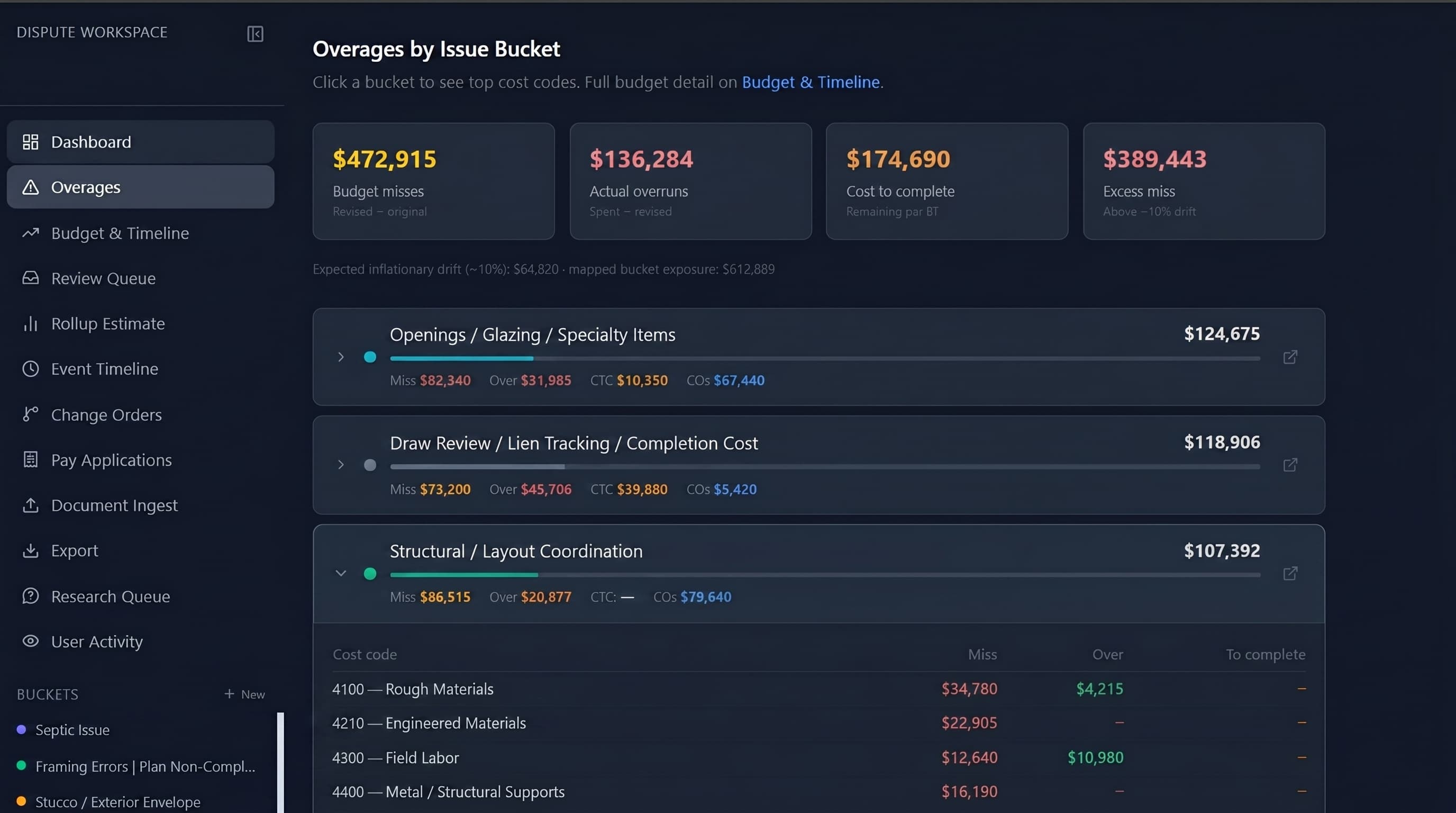Collapse the Structural / Layout Coordination bucket
The image size is (1456, 813).
click(x=340, y=573)
